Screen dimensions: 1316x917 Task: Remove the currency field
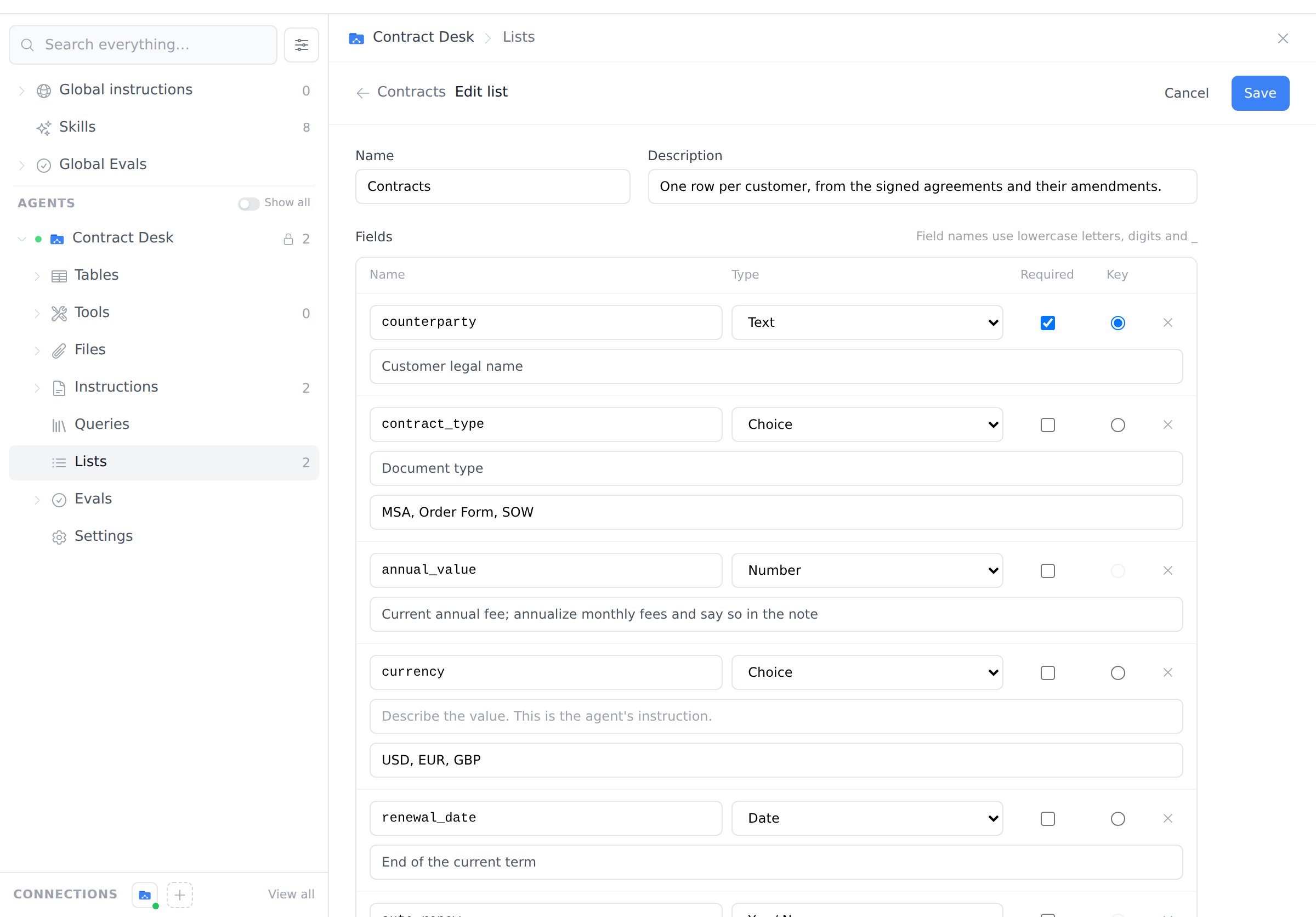coord(1167,672)
